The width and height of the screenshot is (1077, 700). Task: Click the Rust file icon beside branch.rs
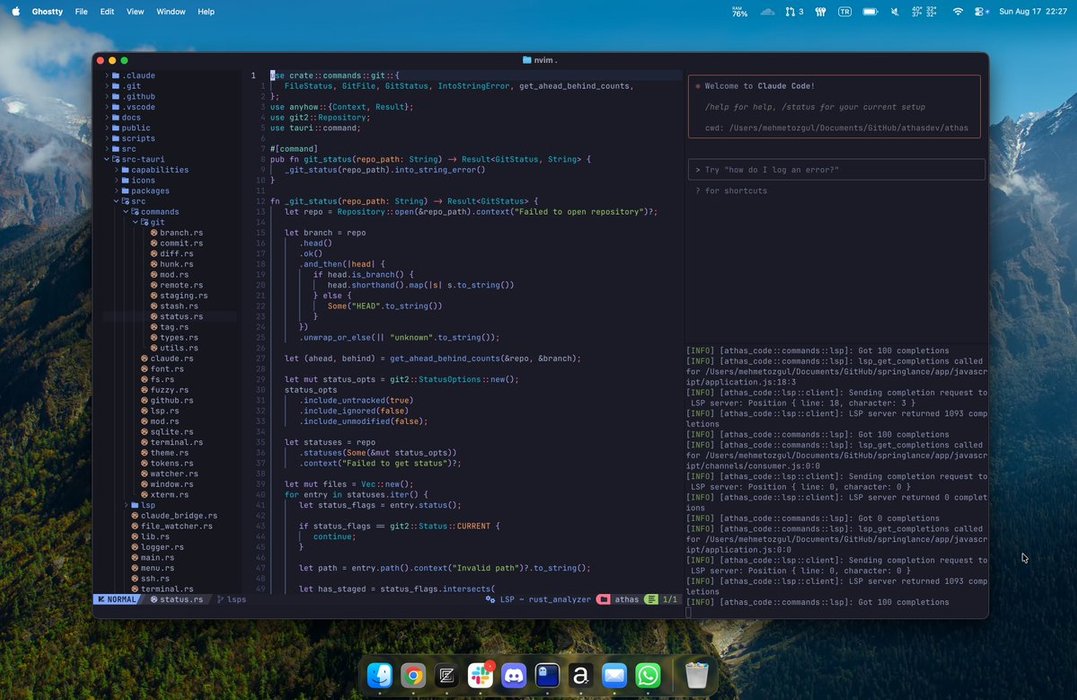click(154, 233)
